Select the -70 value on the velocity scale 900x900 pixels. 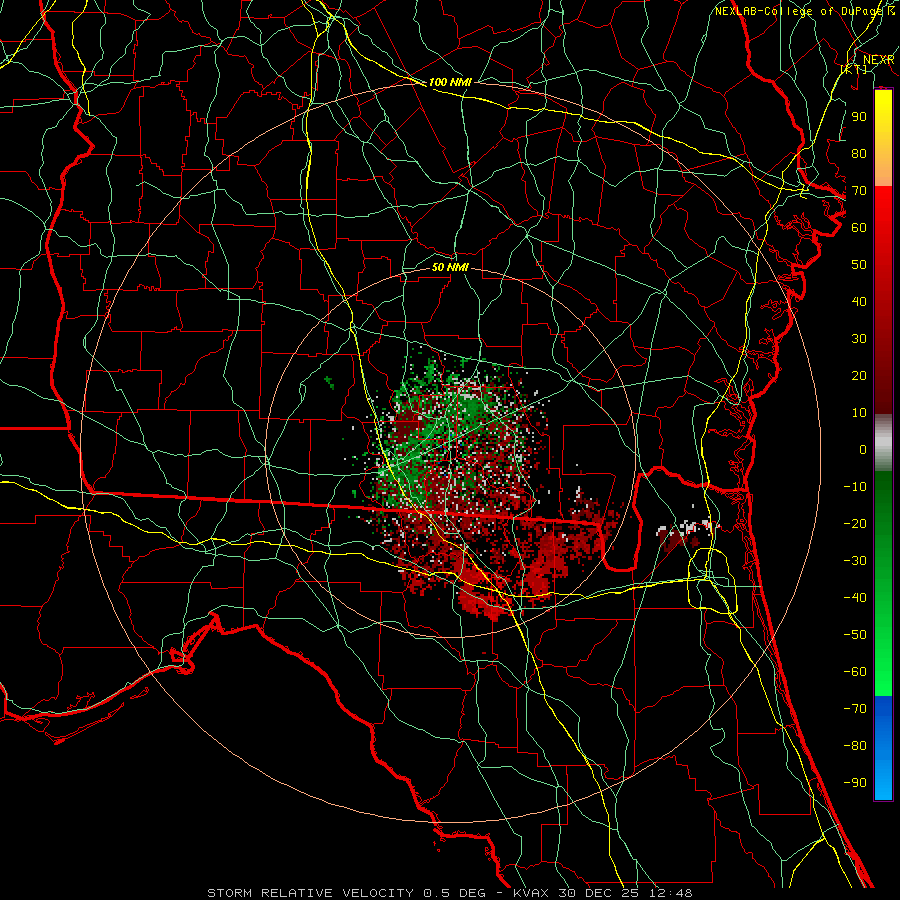[x=855, y=709]
